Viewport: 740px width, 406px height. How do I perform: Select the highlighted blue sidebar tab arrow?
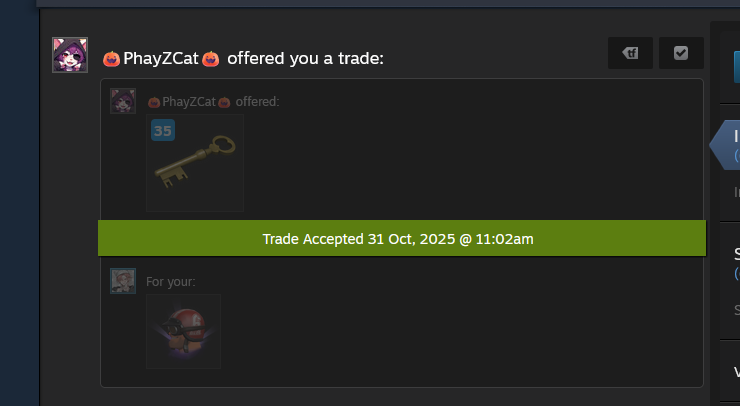725,145
